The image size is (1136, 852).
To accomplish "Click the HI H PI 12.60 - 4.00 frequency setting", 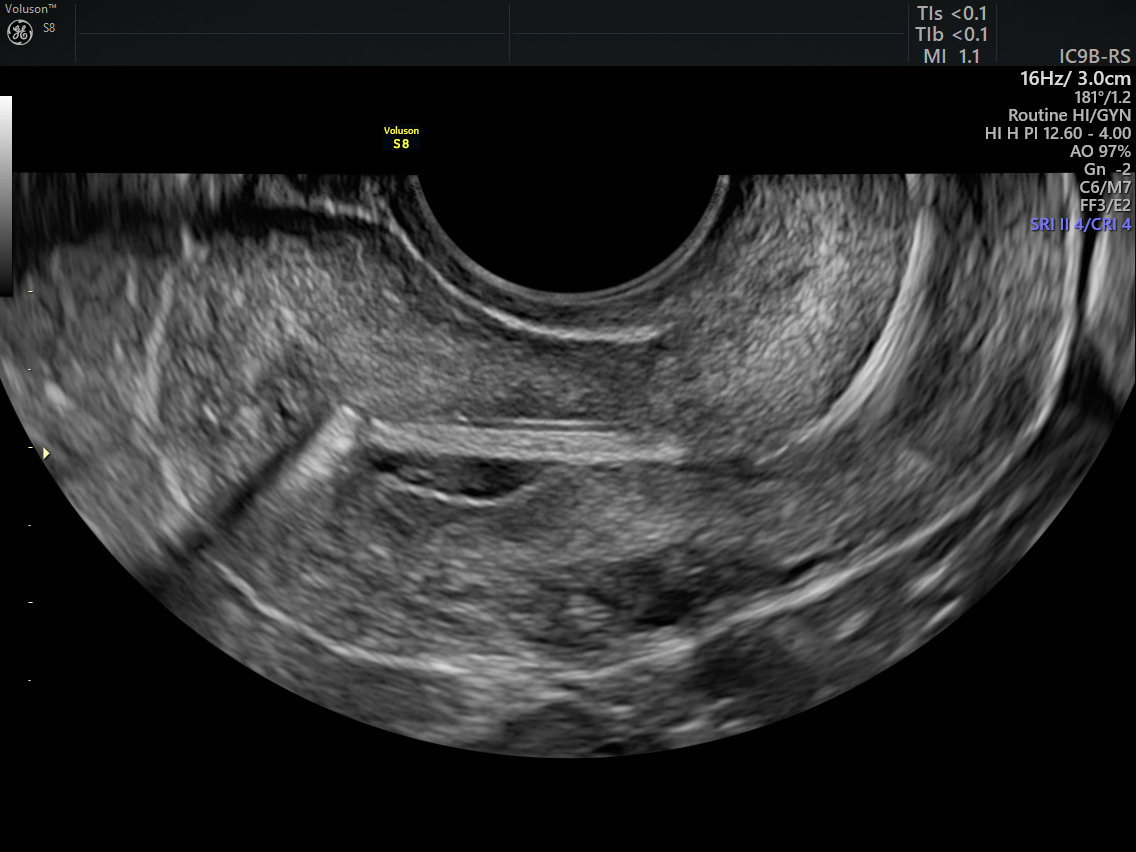I will coord(1058,133).
